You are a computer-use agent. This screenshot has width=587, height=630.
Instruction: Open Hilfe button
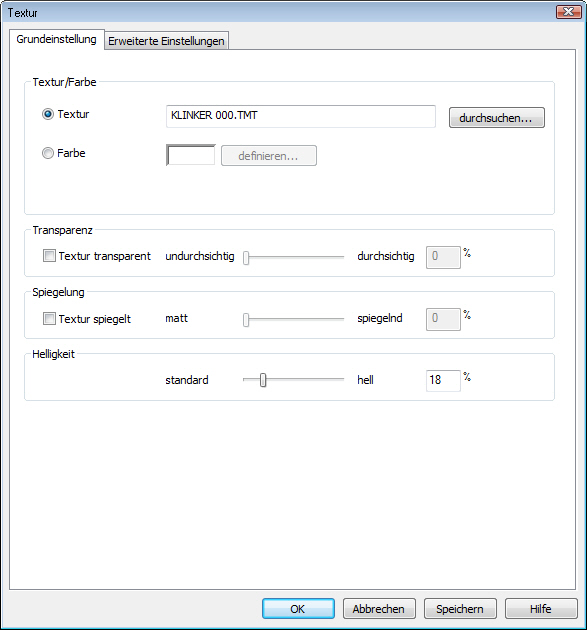tap(541, 609)
